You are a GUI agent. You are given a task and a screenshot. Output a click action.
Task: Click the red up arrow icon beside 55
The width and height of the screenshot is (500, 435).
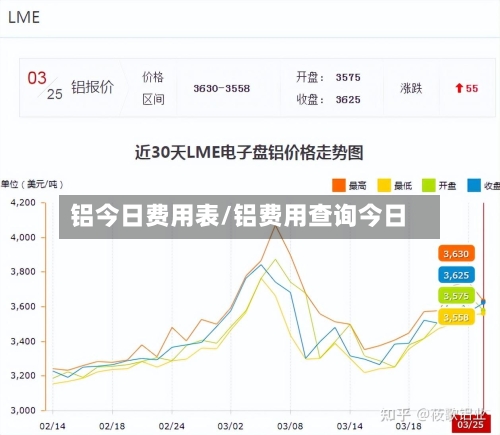(459, 88)
